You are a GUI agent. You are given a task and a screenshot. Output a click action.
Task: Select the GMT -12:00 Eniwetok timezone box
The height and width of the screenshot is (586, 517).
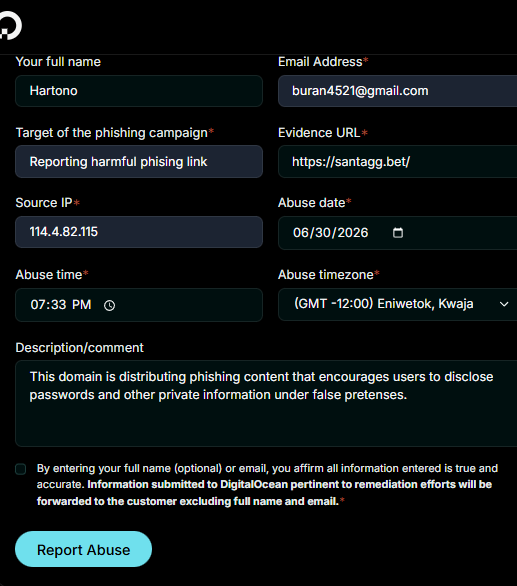[x=398, y=304]
